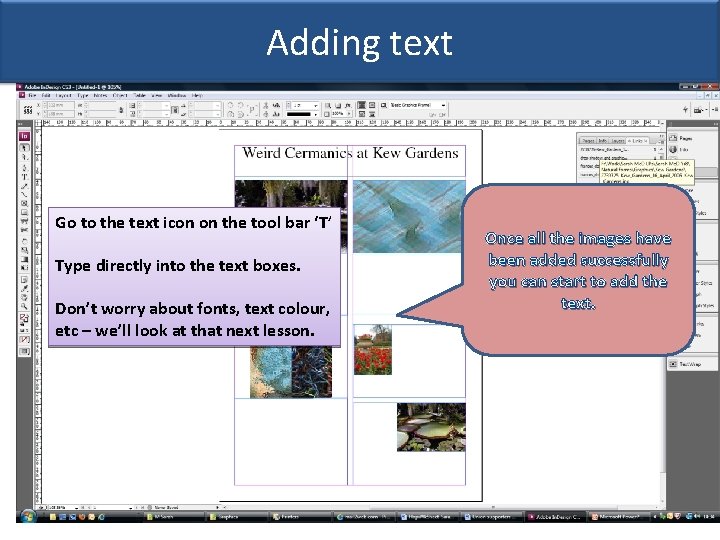Viewport: 720px width, 540px height.
Task: Select the Selection tool (black arrow)
Action: point(24,148)
